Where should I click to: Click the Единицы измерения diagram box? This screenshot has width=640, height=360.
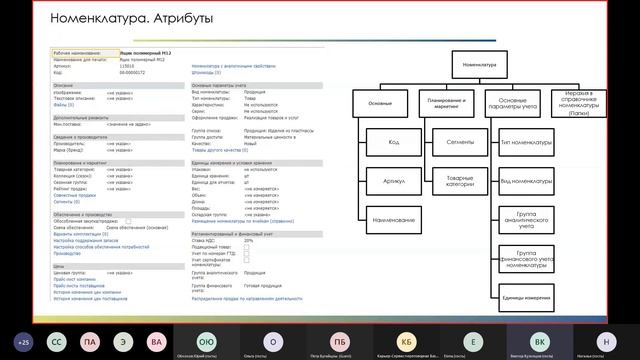pos(527,298)
